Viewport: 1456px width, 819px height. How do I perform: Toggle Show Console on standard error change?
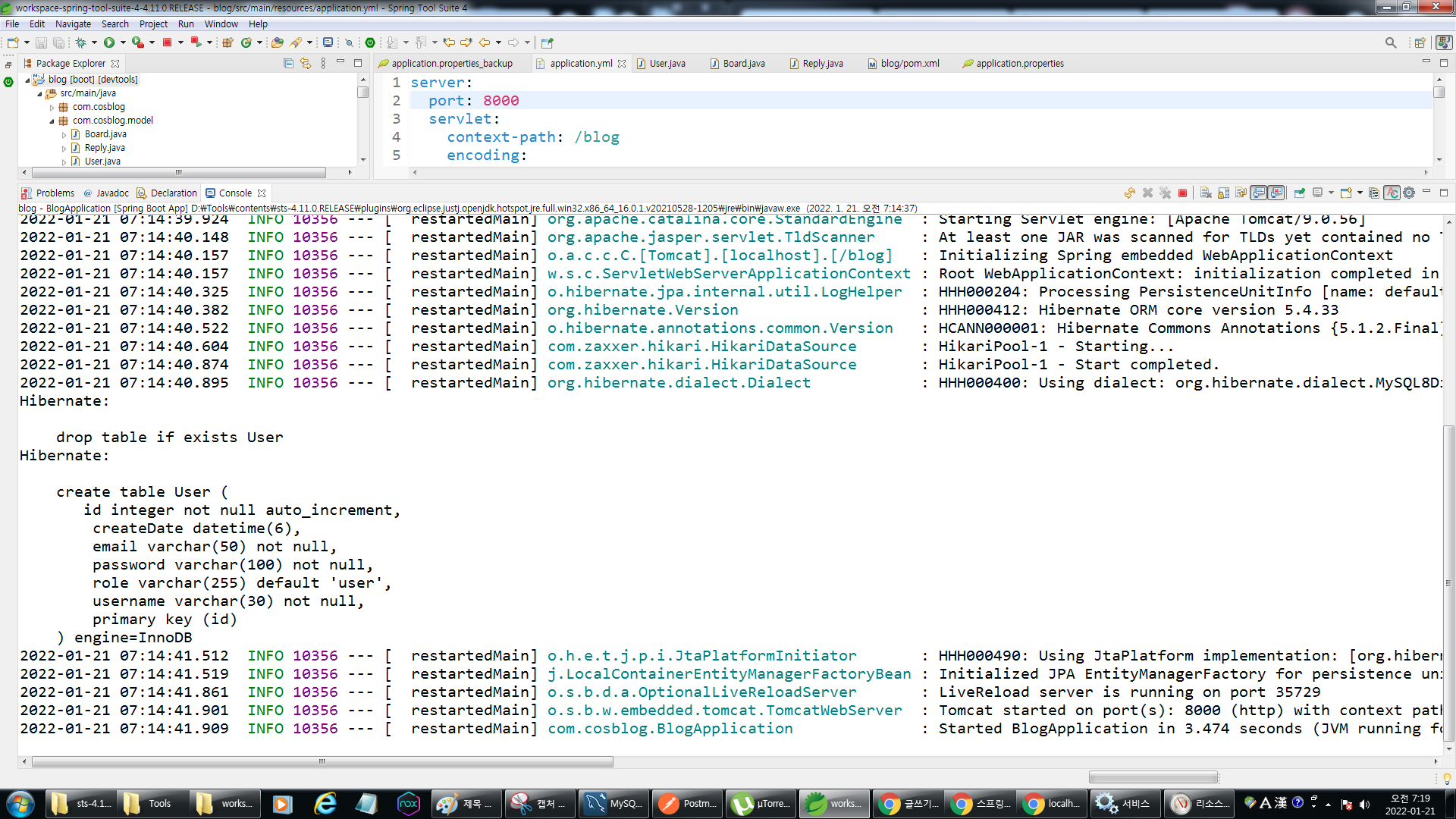pos(1277,193)
